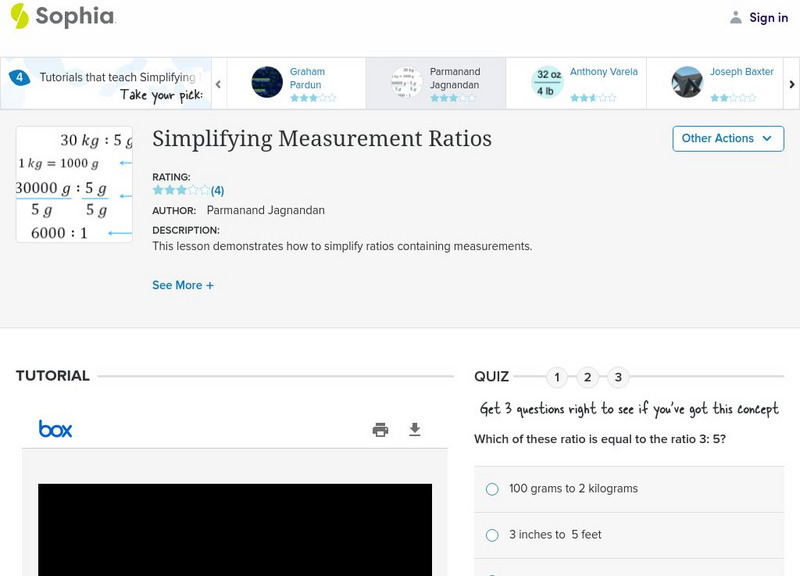Switch to quiz question 3
The image size is (800, 576).
click(618, 377)
